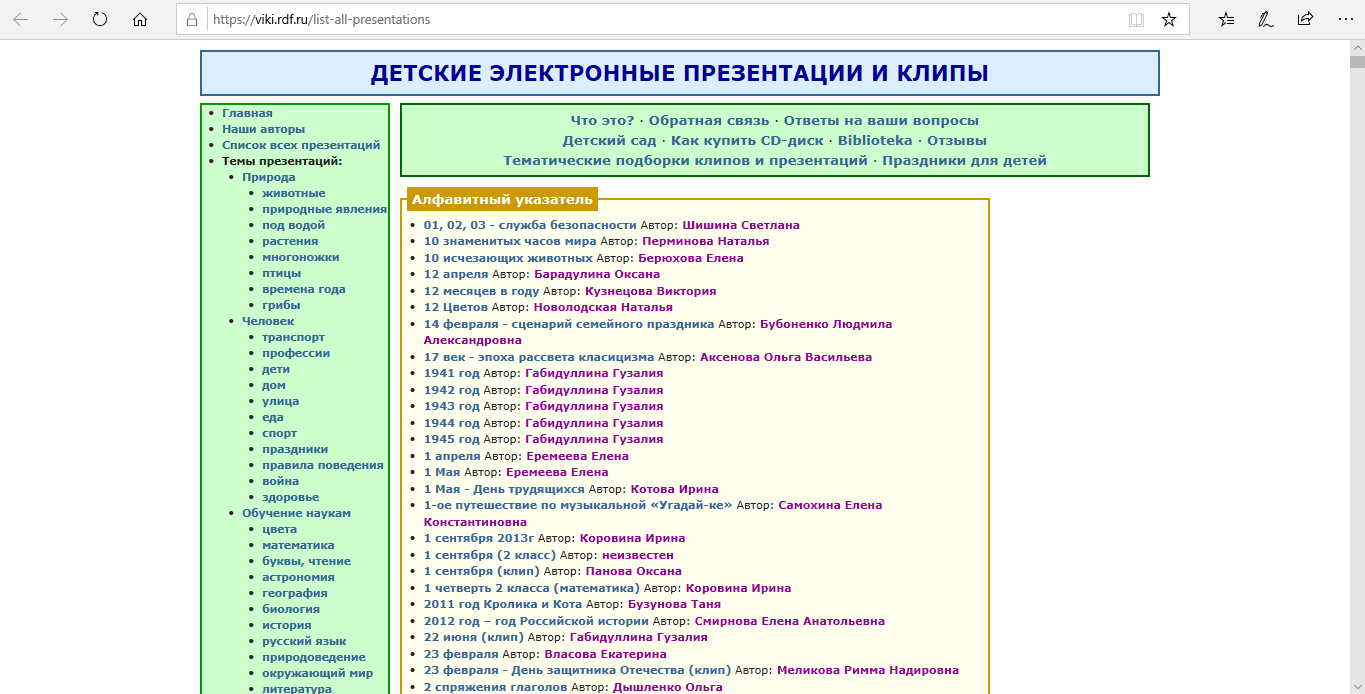
Task: Open природные явления subtopic
Action: (324, 209)
